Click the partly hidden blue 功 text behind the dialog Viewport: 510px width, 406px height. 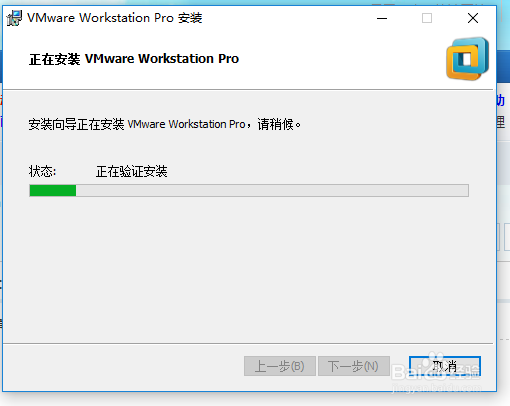(x=501, y=100)
